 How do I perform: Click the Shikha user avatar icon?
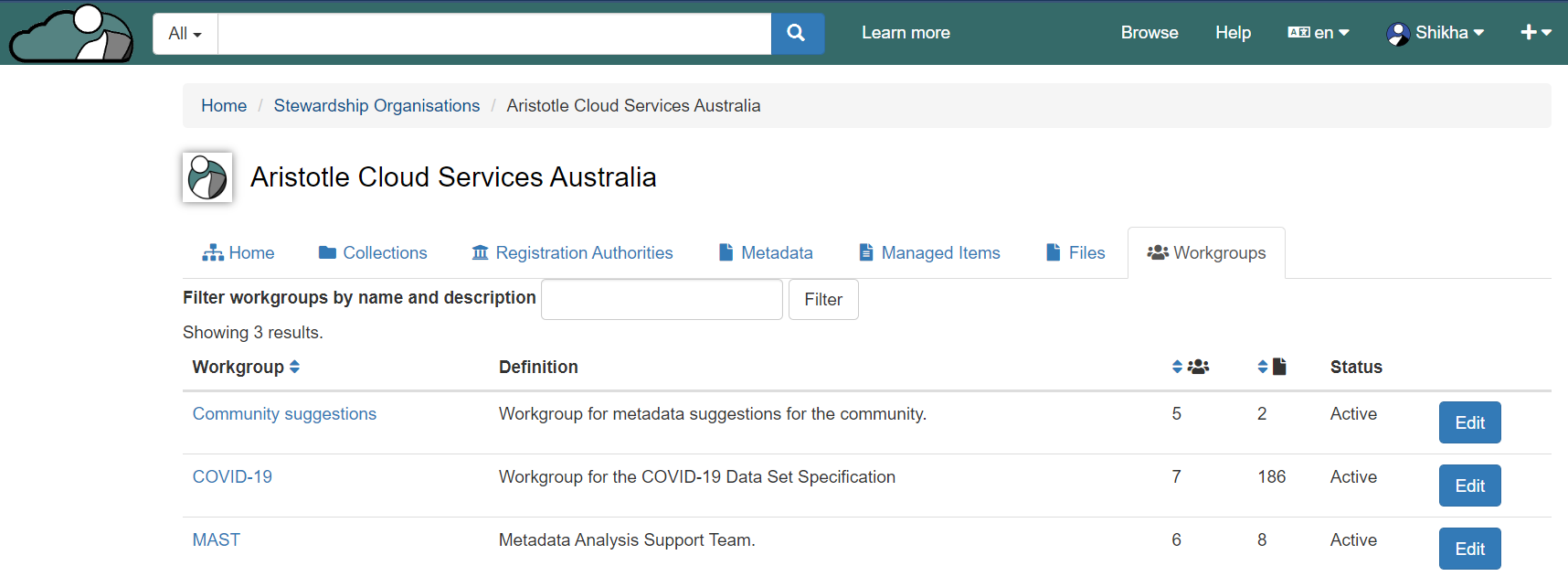pos(1397,34)
